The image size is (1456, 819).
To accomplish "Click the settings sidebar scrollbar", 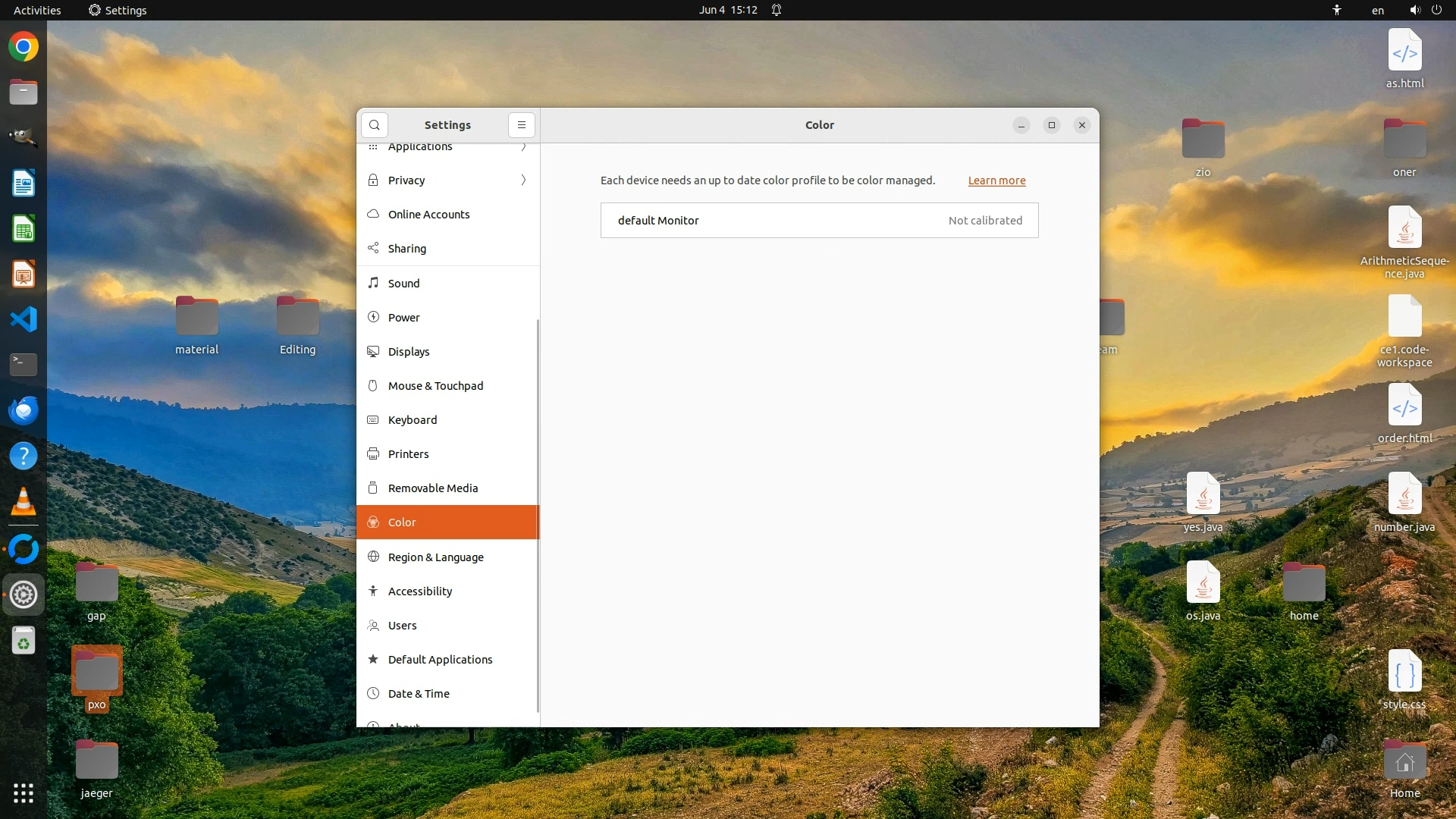I will 538,516.
